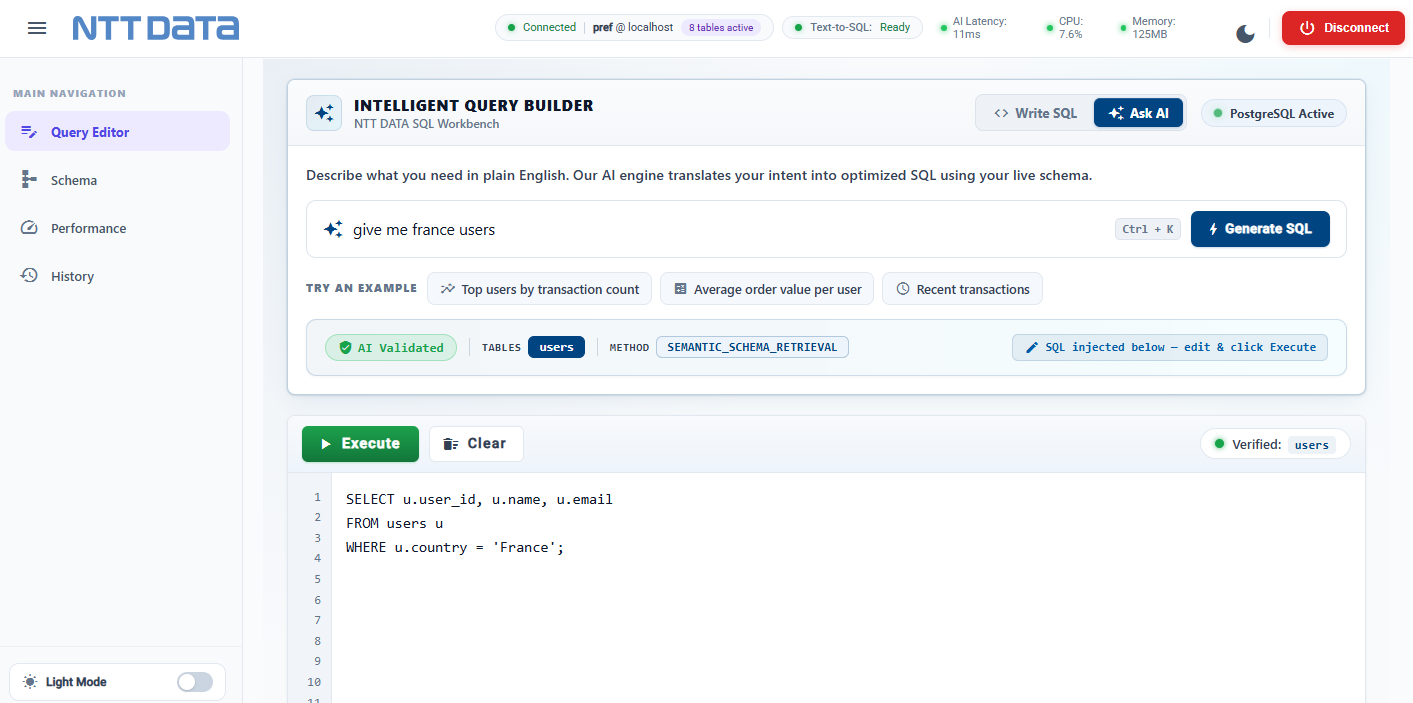
Task: Click the PostgreSQL Active badge
Action: pyautogui.click(x=1274, y=113)
